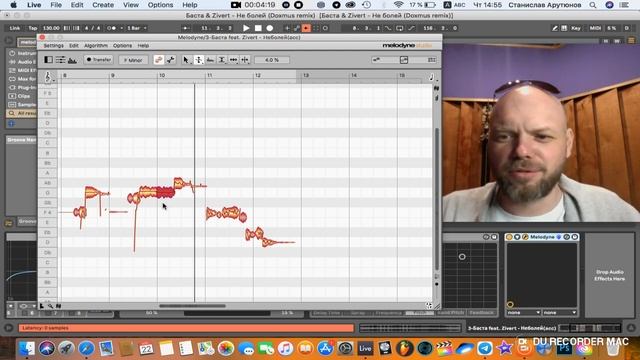Click the Ableton Overdub plus icon
Image resolution: width=640 pixels, height=360 pixels.
(287, 28)
